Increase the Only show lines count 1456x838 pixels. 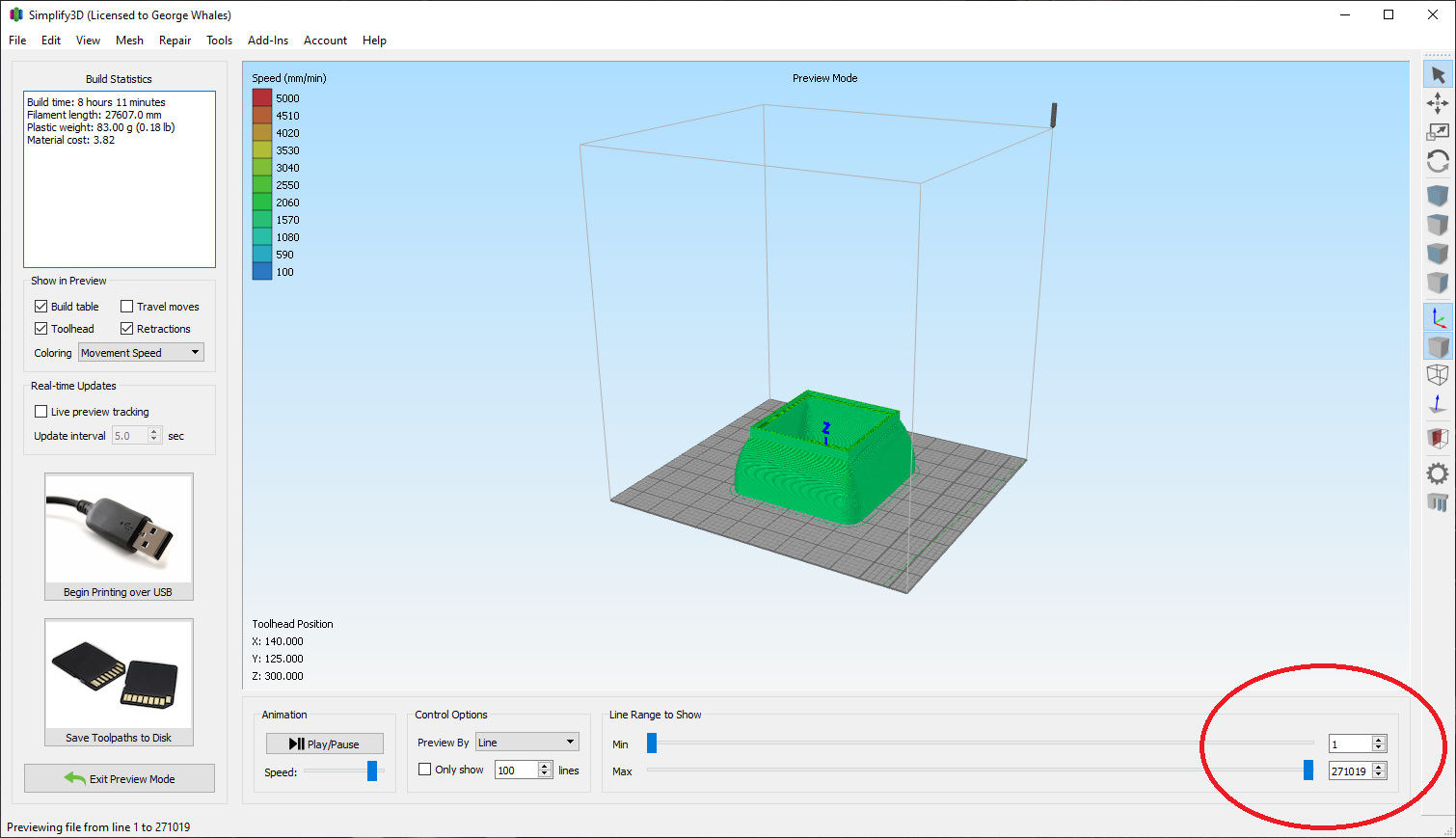pyautogui.click(x=545, y=766)
